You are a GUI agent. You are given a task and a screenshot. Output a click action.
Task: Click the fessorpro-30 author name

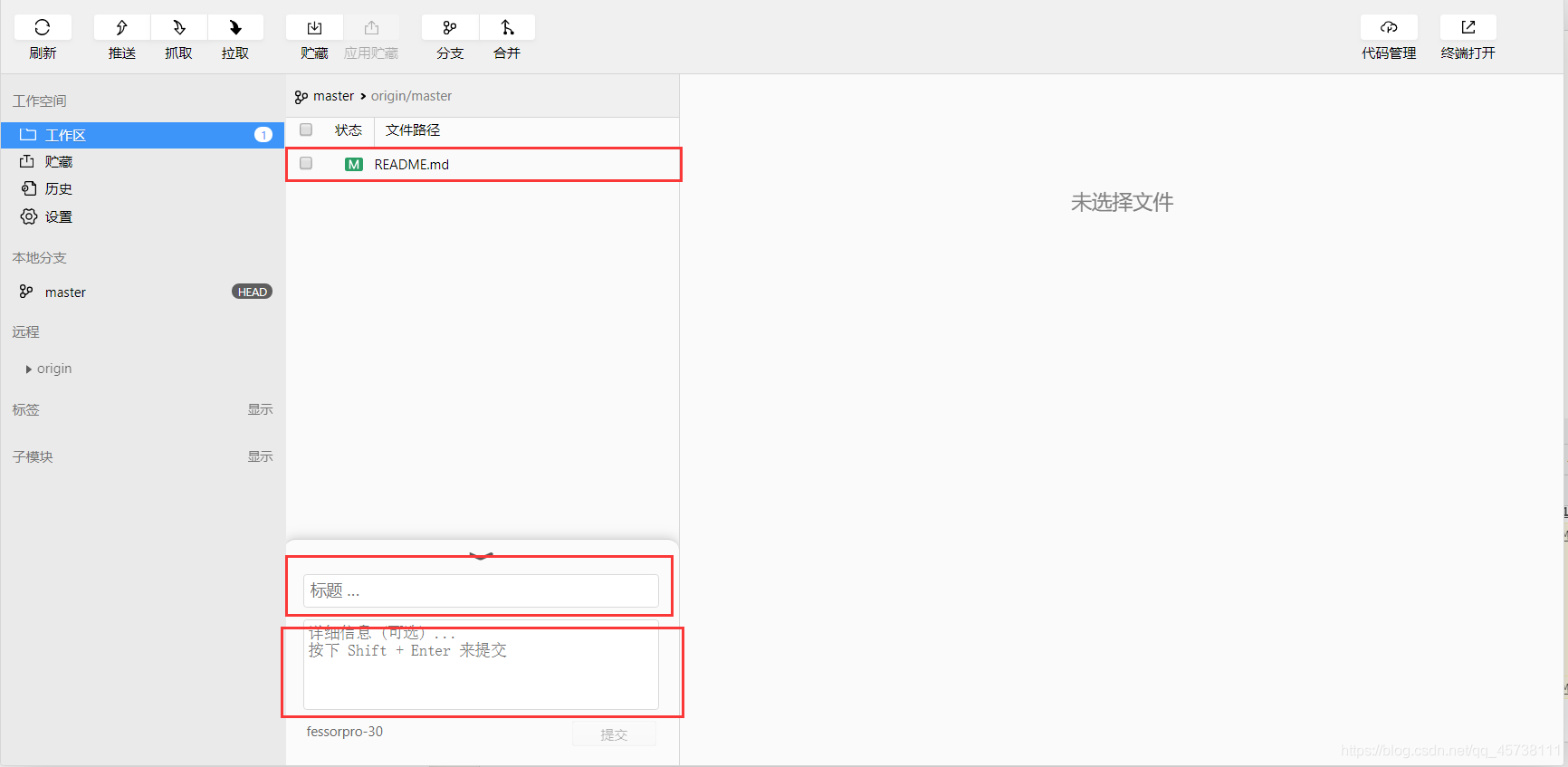click(x=345, y=732)
